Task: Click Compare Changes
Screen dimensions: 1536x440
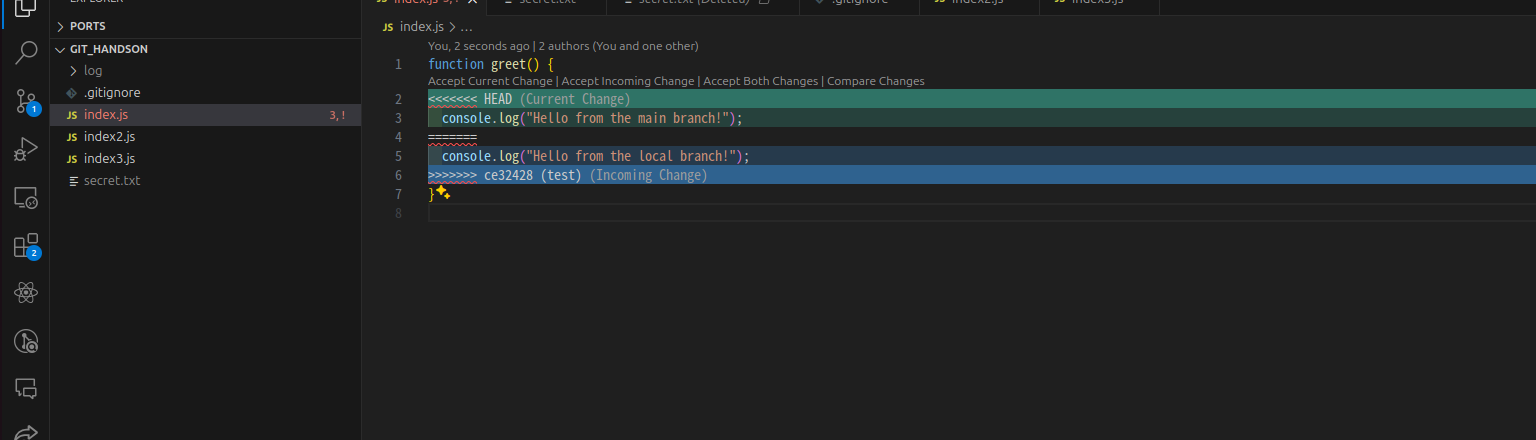Action: [x=876, y=81]
